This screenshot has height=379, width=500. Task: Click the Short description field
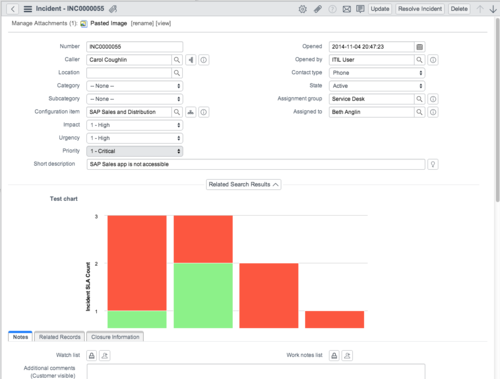coord(256,164)
